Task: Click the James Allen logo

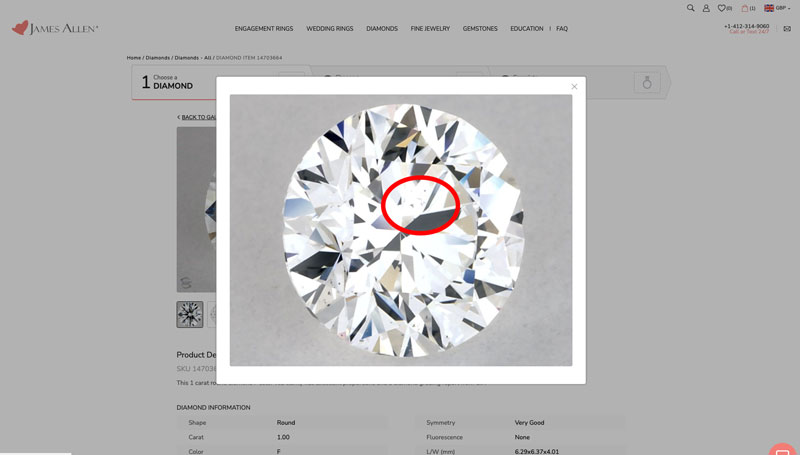Action: click(x=55, y=28)
